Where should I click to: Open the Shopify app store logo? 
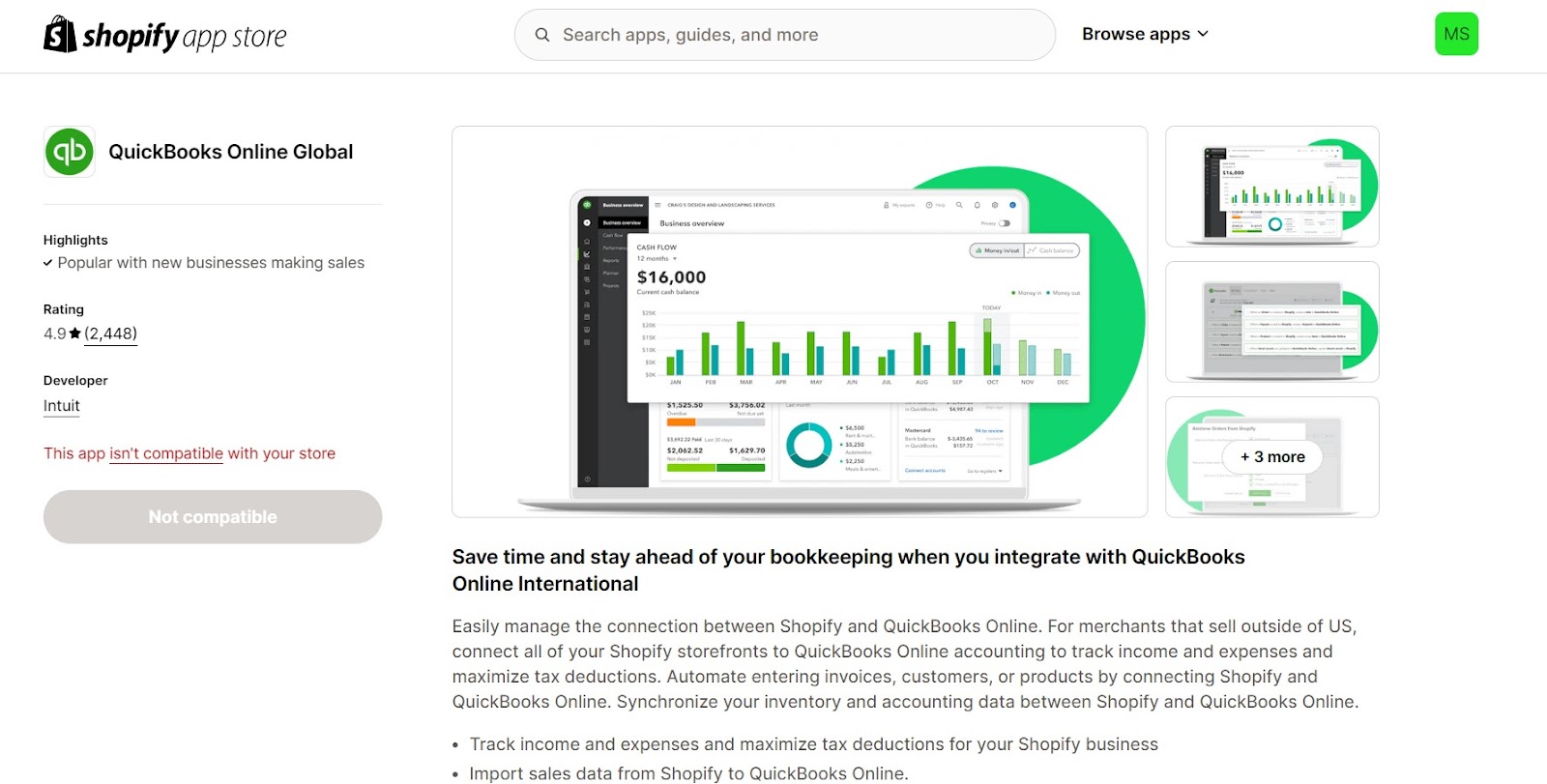[165, 36]
